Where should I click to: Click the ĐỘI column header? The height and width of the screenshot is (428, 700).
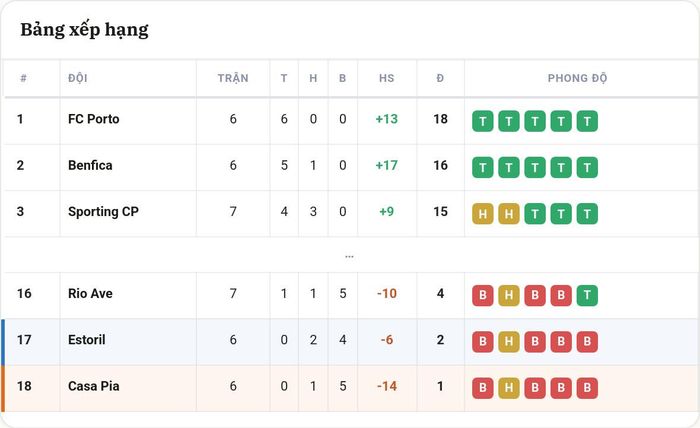click(x=78, y=78)
